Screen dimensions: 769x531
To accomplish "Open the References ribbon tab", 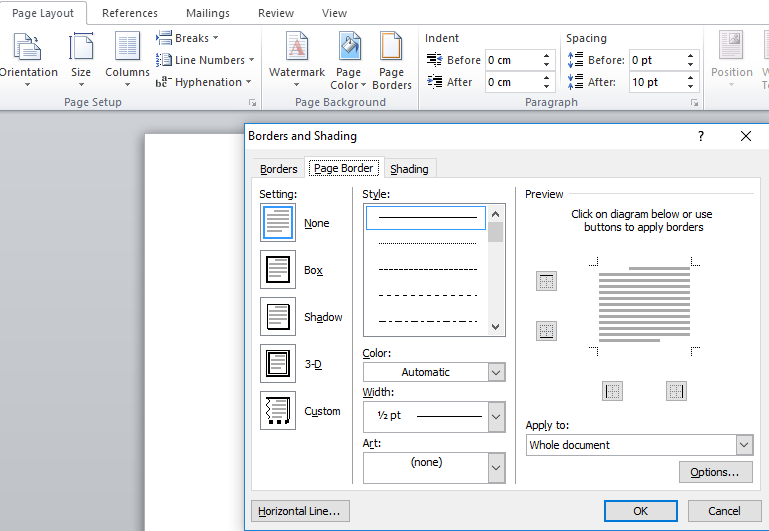I will (x=130, y=13).
